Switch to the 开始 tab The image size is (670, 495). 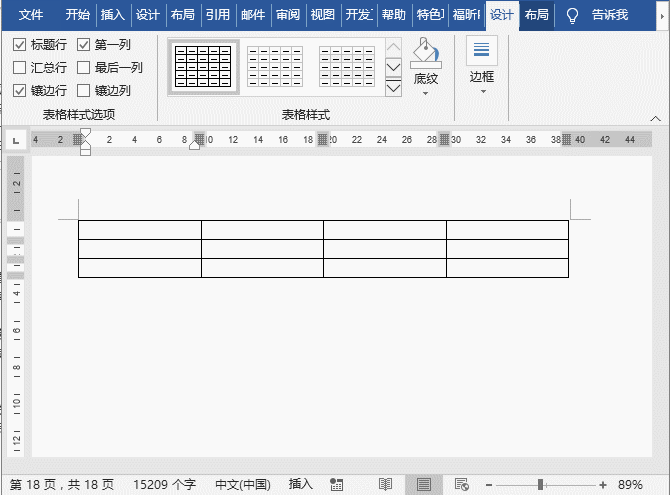pos(77,15)
